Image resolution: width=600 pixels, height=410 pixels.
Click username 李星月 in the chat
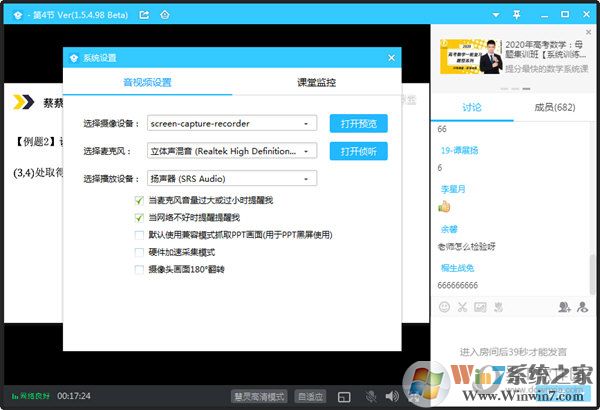coord(453,189)
